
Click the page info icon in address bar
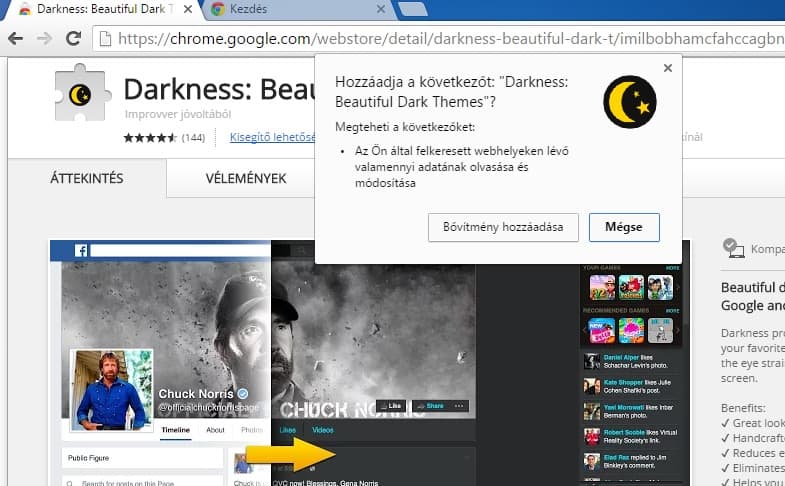coord(105,39)
